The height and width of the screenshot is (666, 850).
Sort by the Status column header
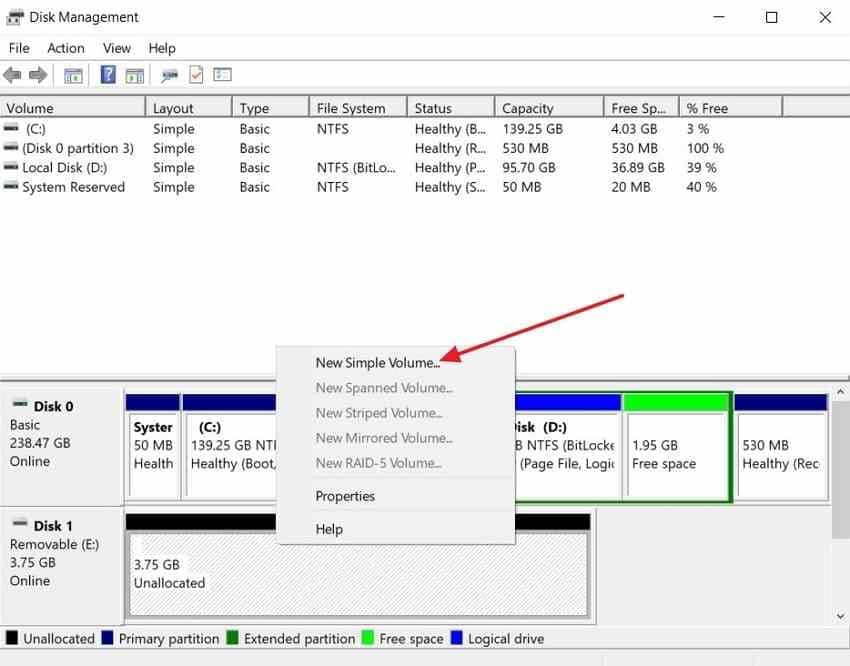pos(451,108)
